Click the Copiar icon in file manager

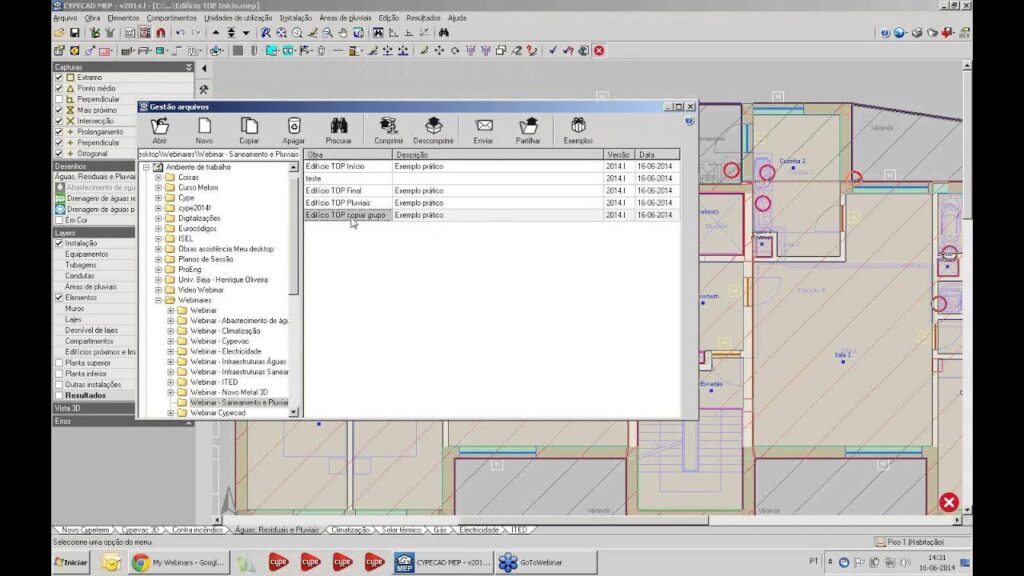pyautogui.click(x=249, y=127)
